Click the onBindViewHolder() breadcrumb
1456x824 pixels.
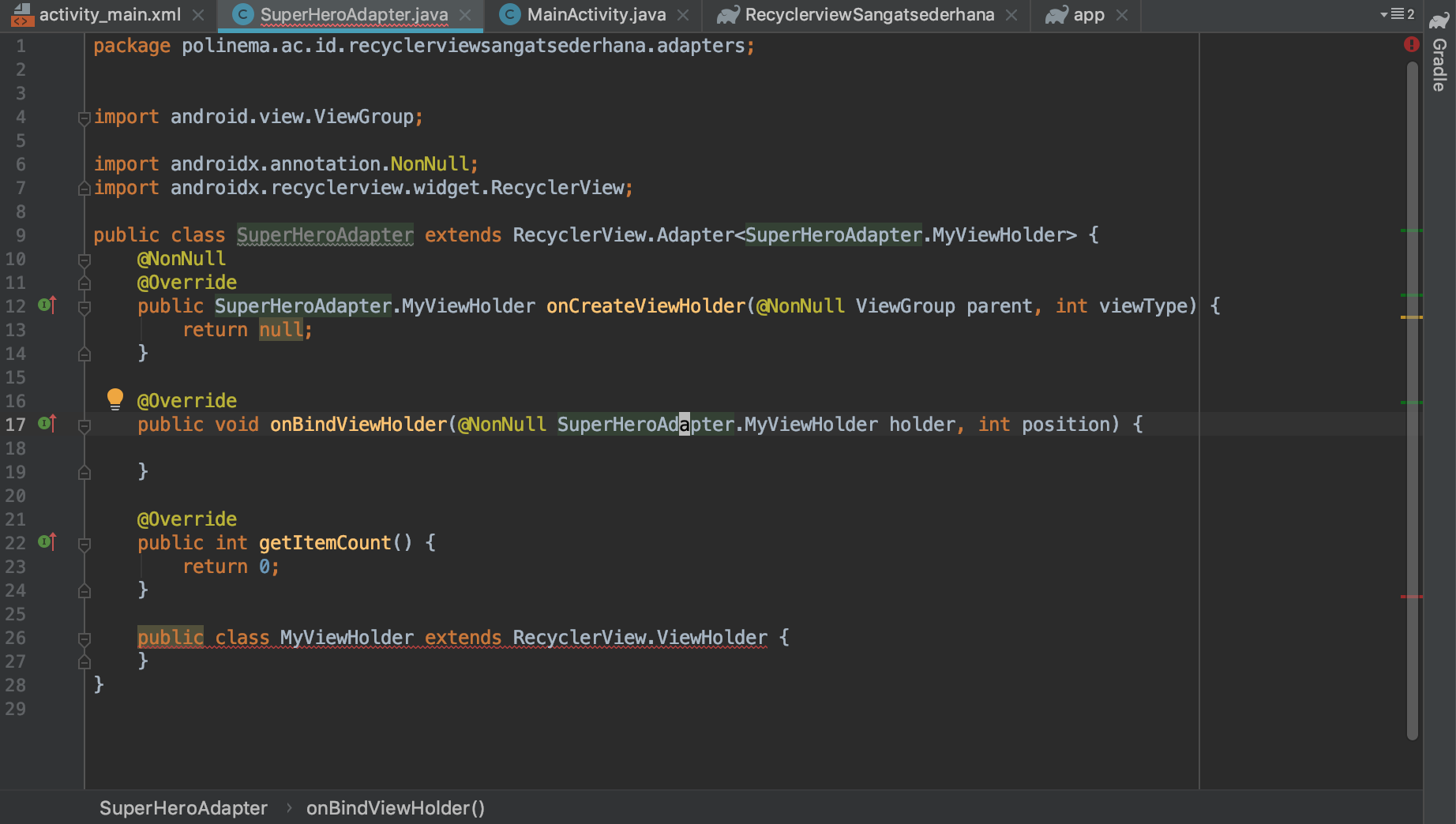(396, 808)
